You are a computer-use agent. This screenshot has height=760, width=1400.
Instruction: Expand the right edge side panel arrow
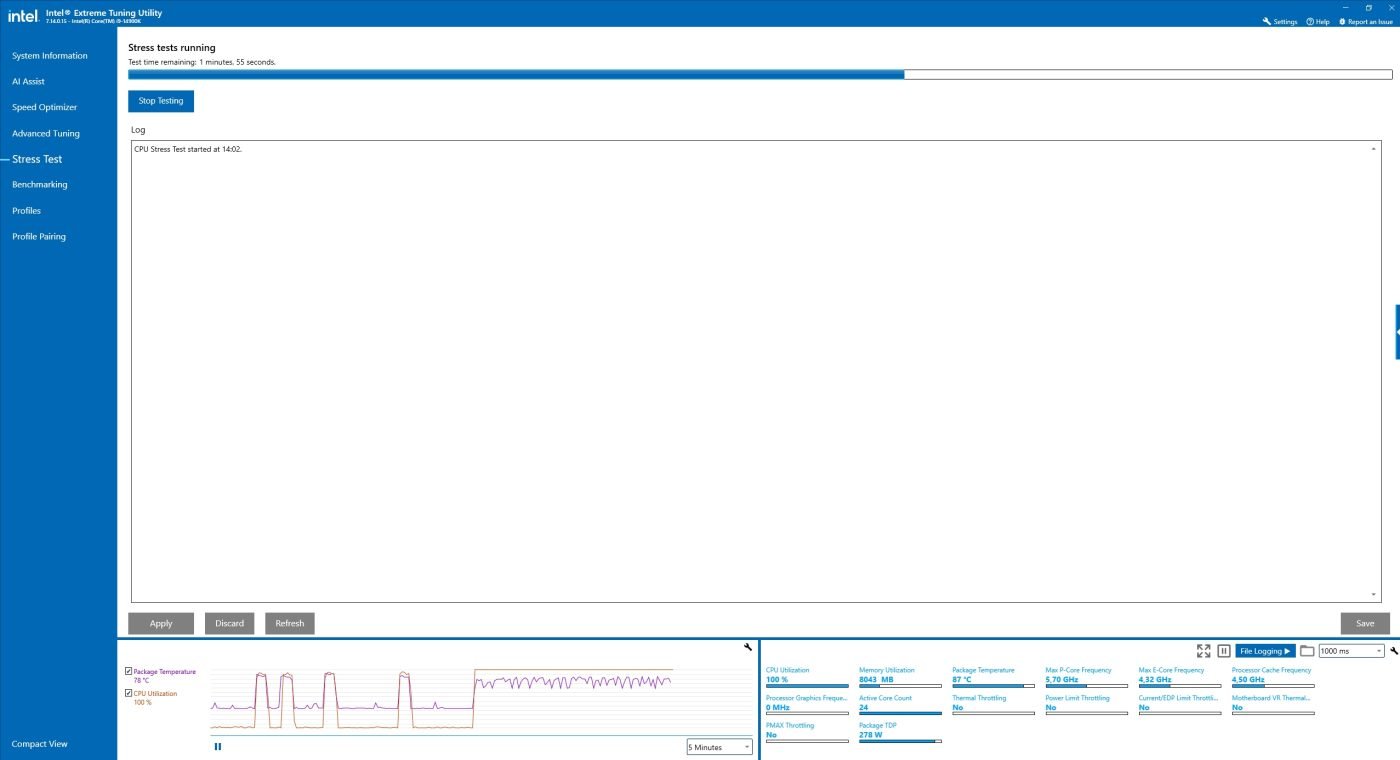click(x=1397, y=331)
